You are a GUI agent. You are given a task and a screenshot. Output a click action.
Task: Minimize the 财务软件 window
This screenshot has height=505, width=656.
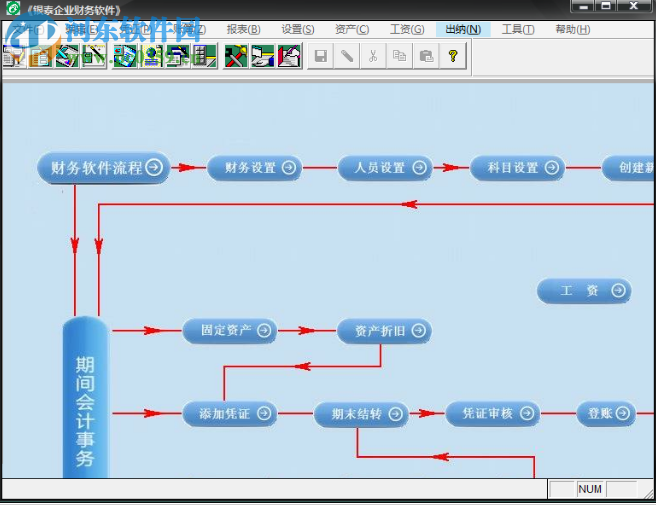point(584,6)
